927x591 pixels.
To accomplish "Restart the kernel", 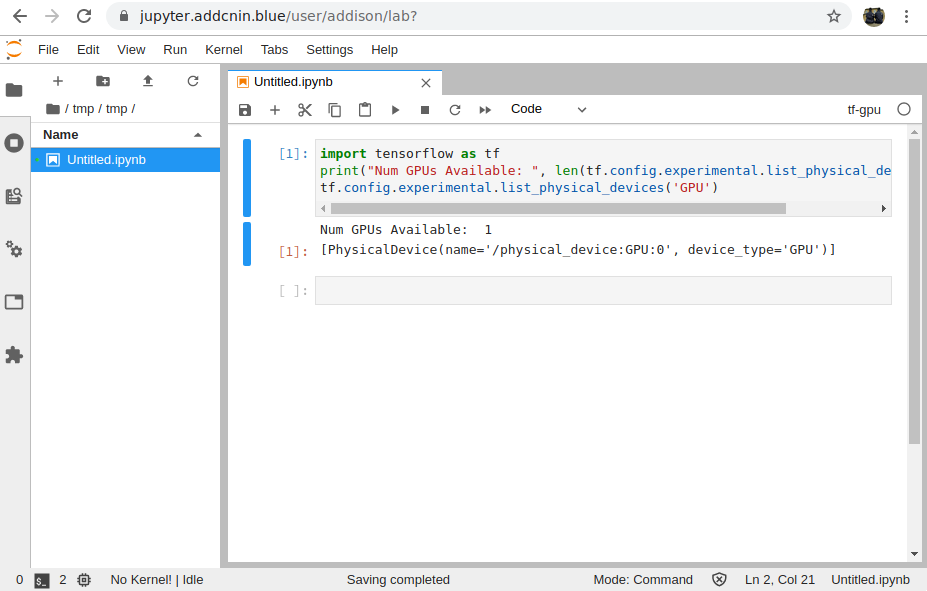I will pos(455,110).
